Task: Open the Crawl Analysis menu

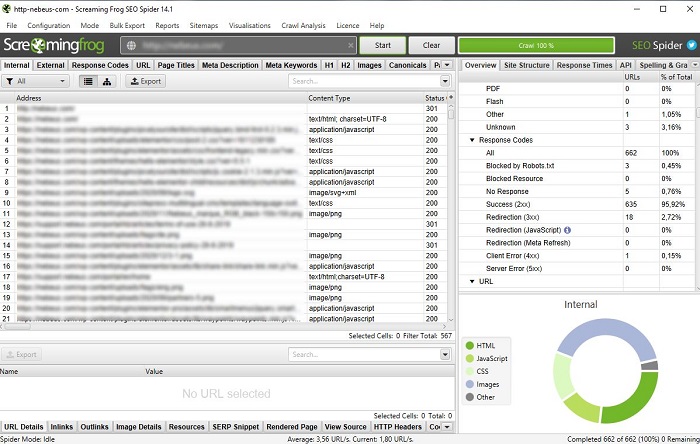Action: (x=304, y=25)
